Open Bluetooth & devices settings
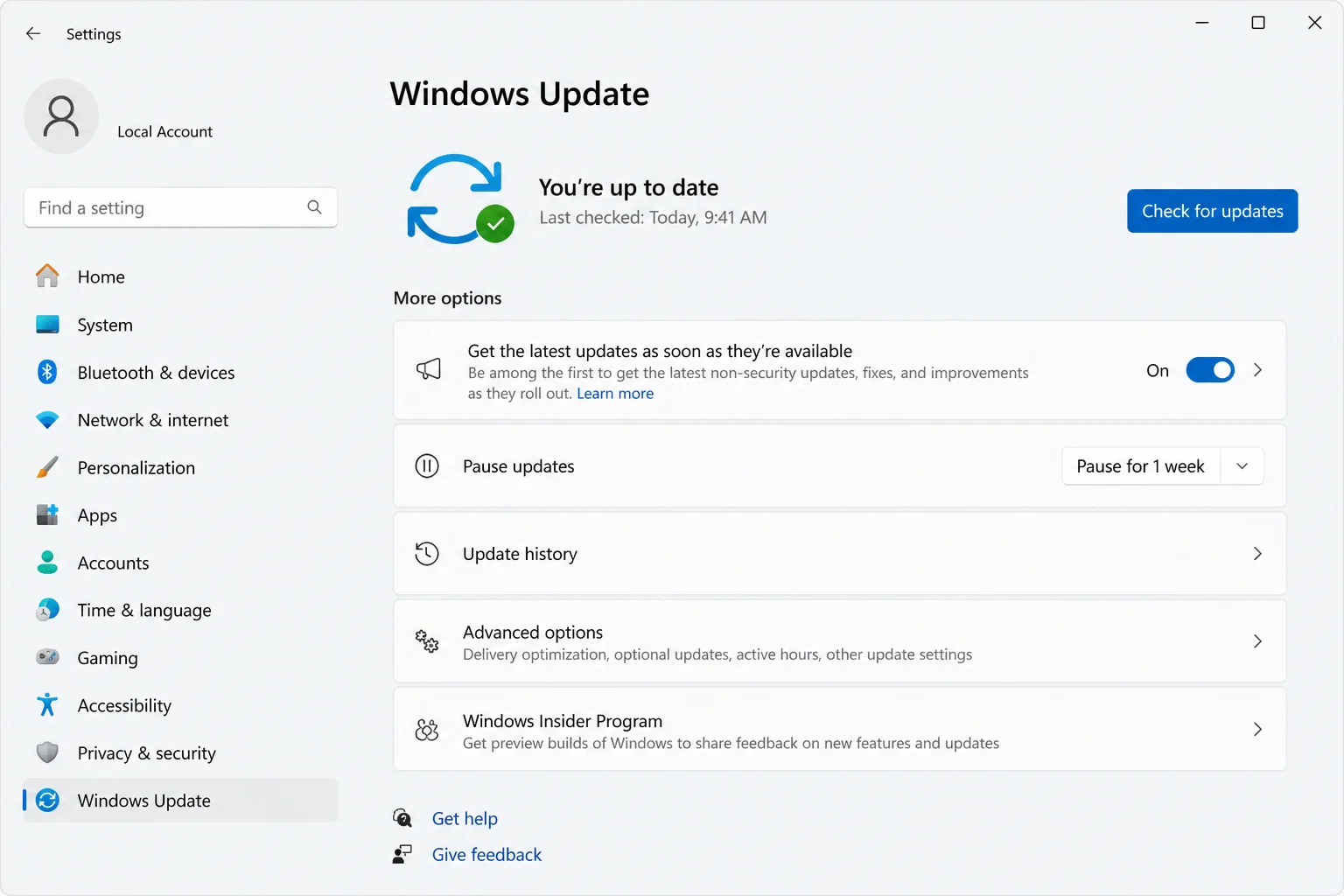This screenshot has height=896, width=1344. click(x=180, y=372)
